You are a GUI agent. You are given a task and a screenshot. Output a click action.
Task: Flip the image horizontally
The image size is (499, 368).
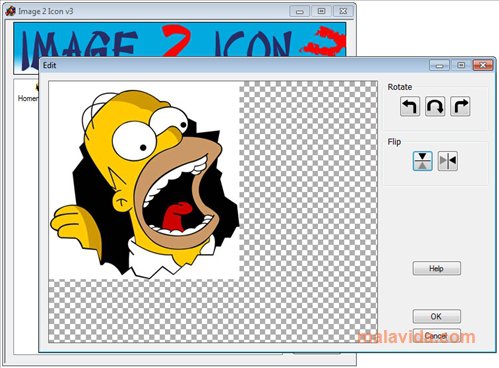(448, 161)
